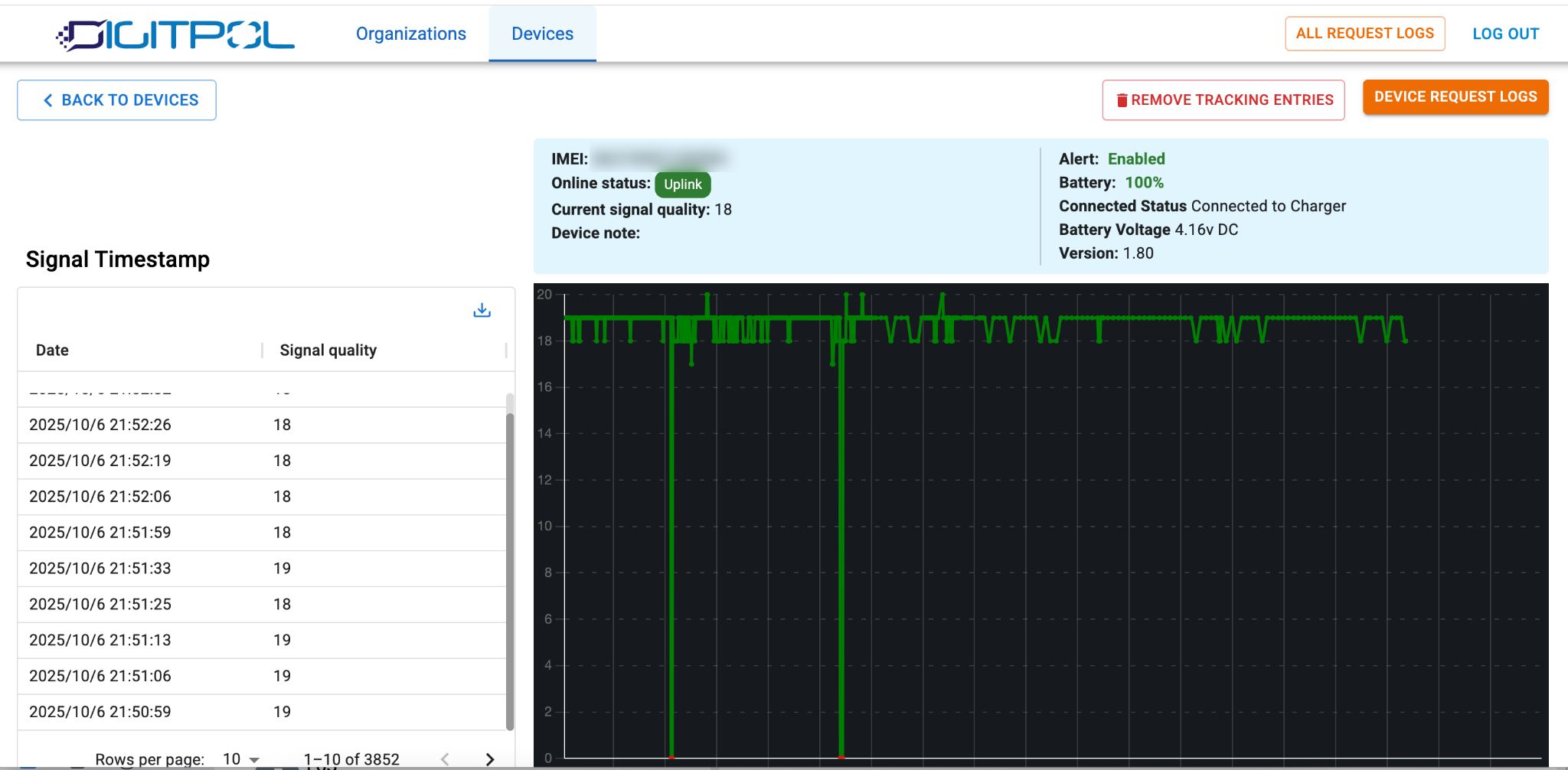This screenshot has height=770, width=1568.
Task: Click the green Uplink status badge
Action: (682, 184)
